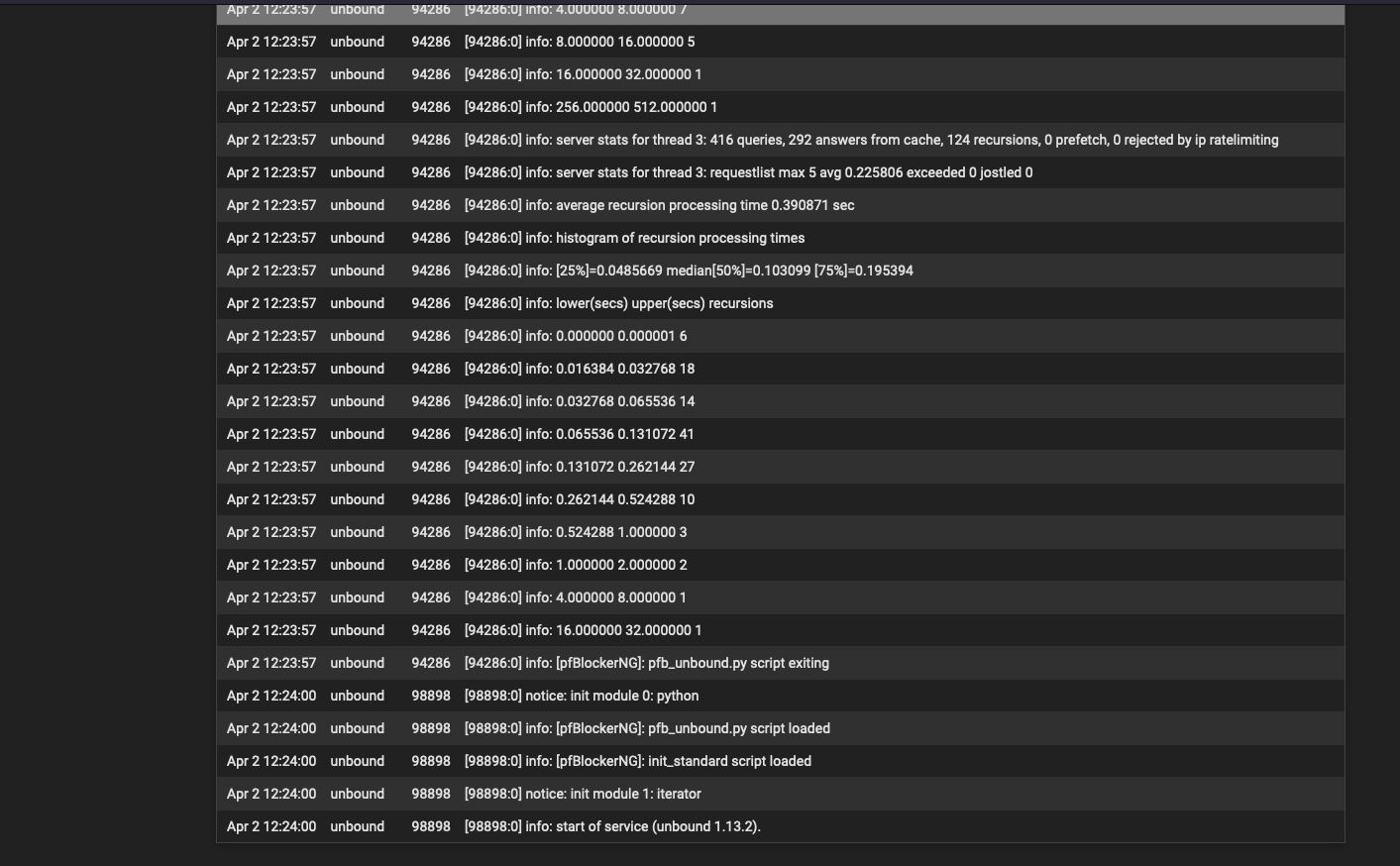Screen dimensions: 1400x866
Task: Click timestamp in the 256.000000 512.000000 row
Action: pos(271,107)
